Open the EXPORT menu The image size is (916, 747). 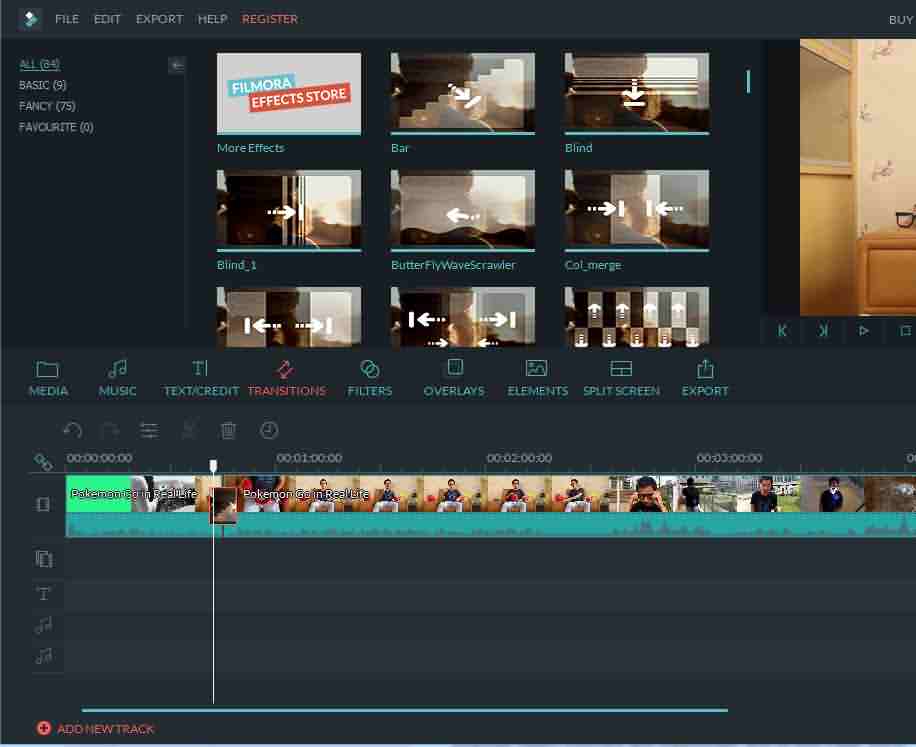point(159,18)
